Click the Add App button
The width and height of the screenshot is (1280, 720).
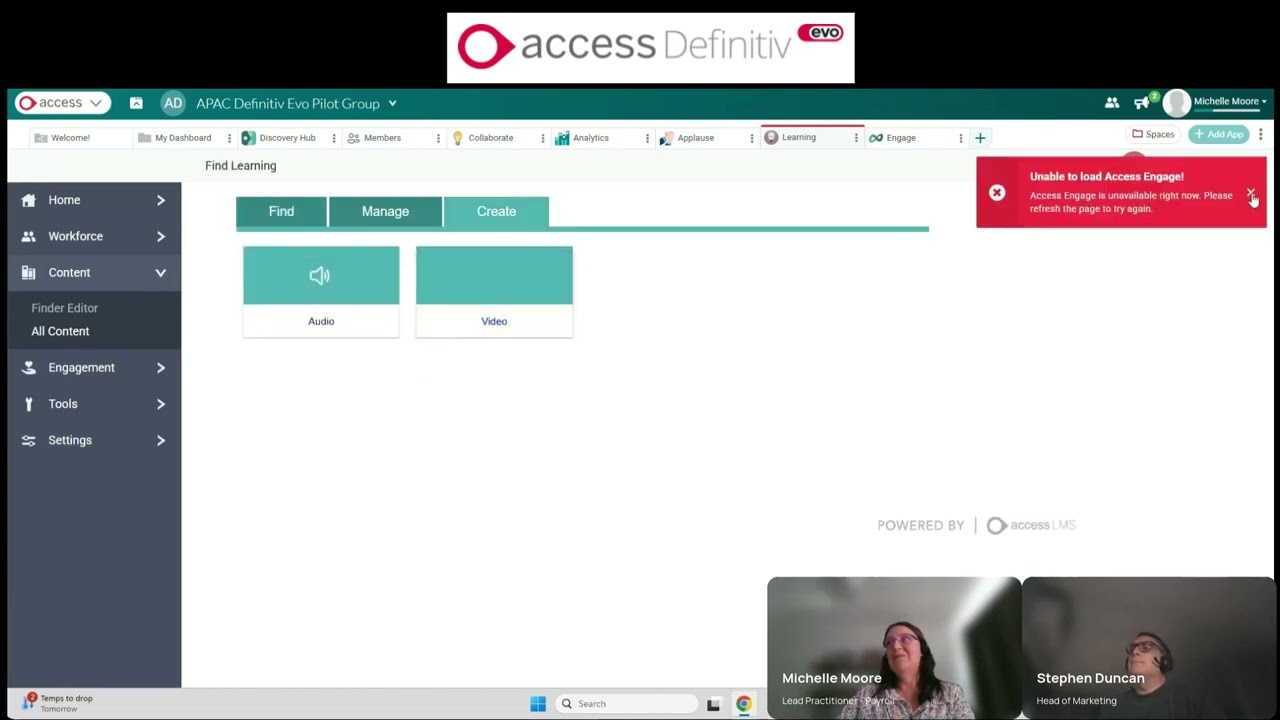1219,134
